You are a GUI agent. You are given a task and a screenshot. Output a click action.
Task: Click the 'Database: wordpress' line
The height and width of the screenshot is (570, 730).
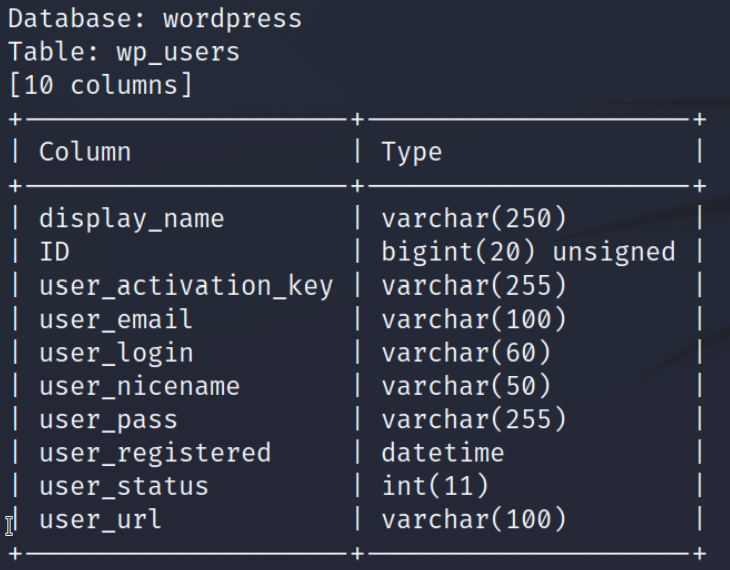click(155, 19)
